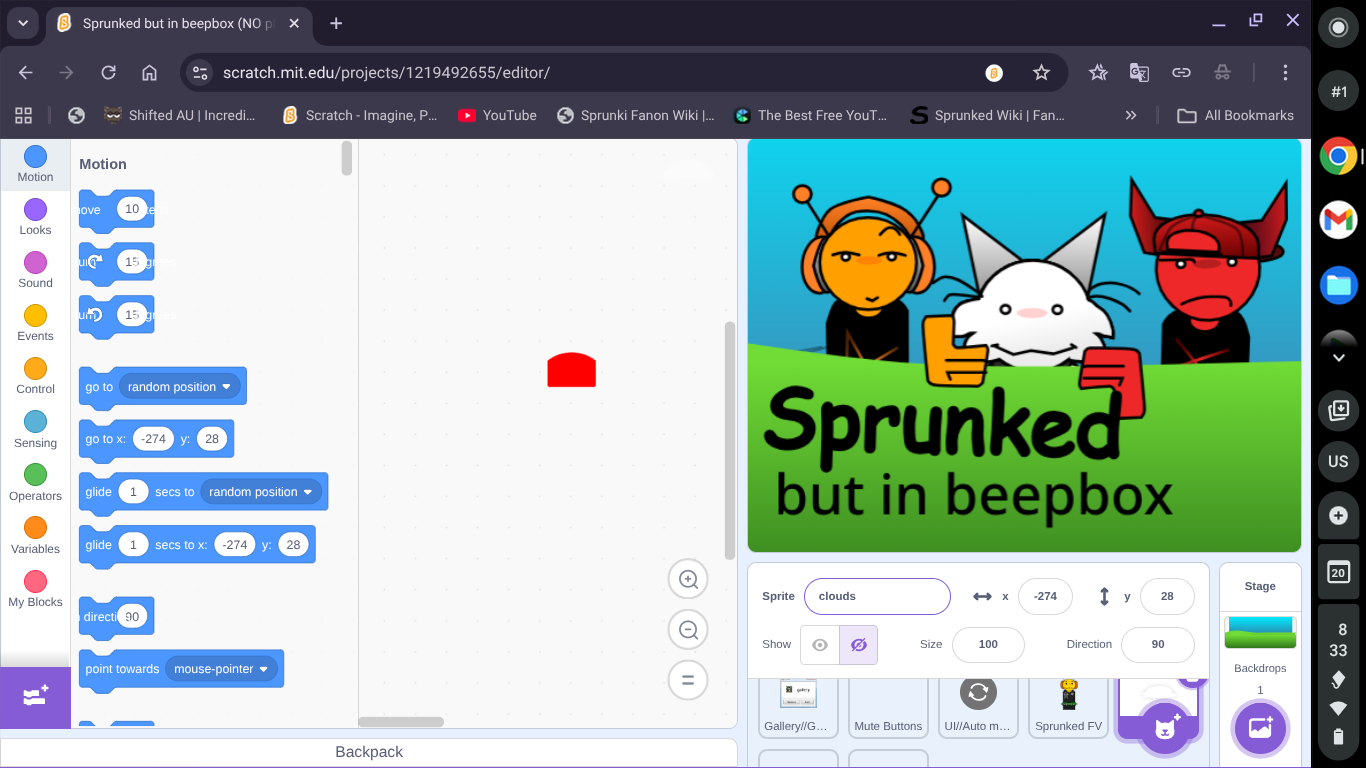
Task: Edit the sprite Size field
Action: 988,644
